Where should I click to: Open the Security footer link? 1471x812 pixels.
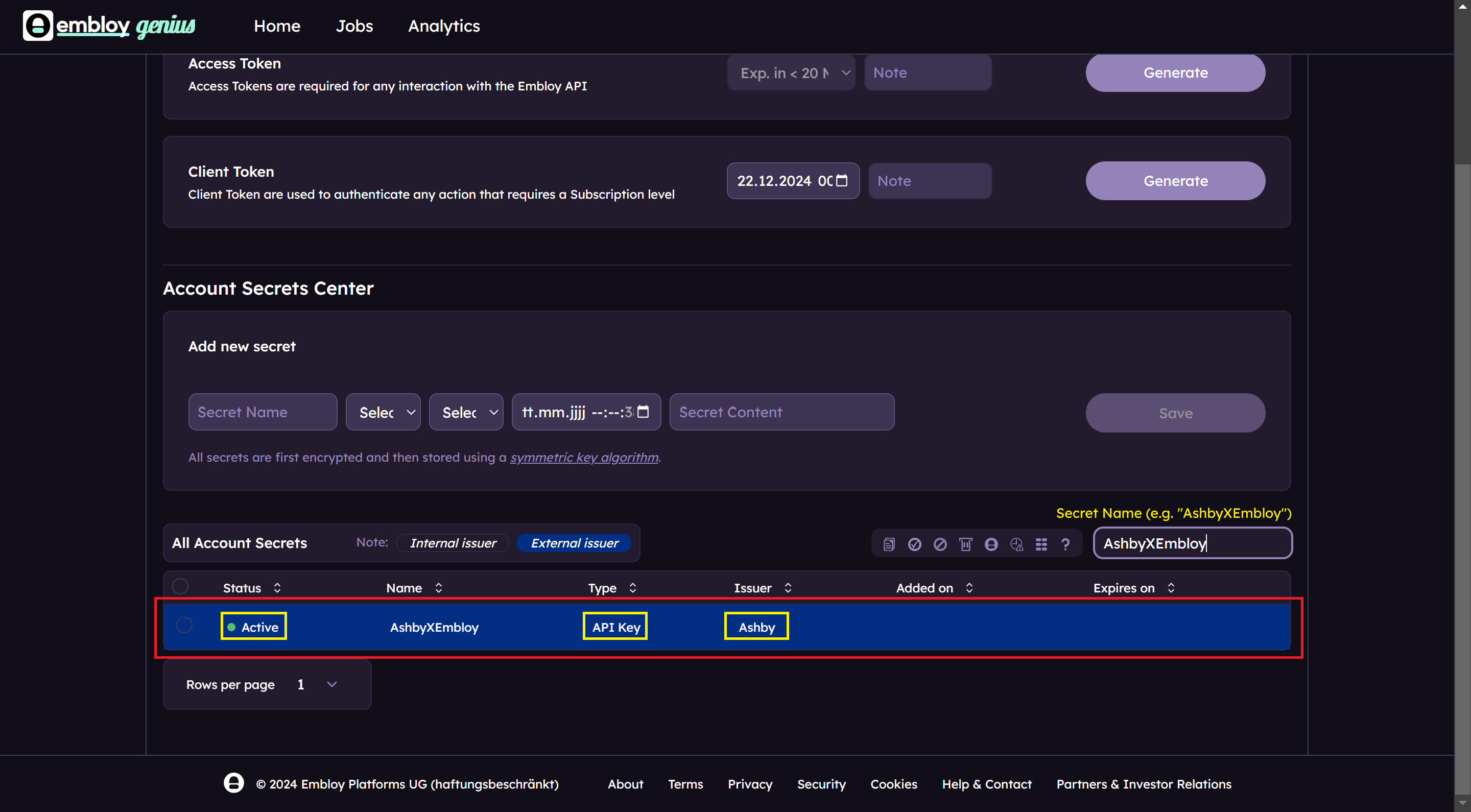click(x=821, y=784)
